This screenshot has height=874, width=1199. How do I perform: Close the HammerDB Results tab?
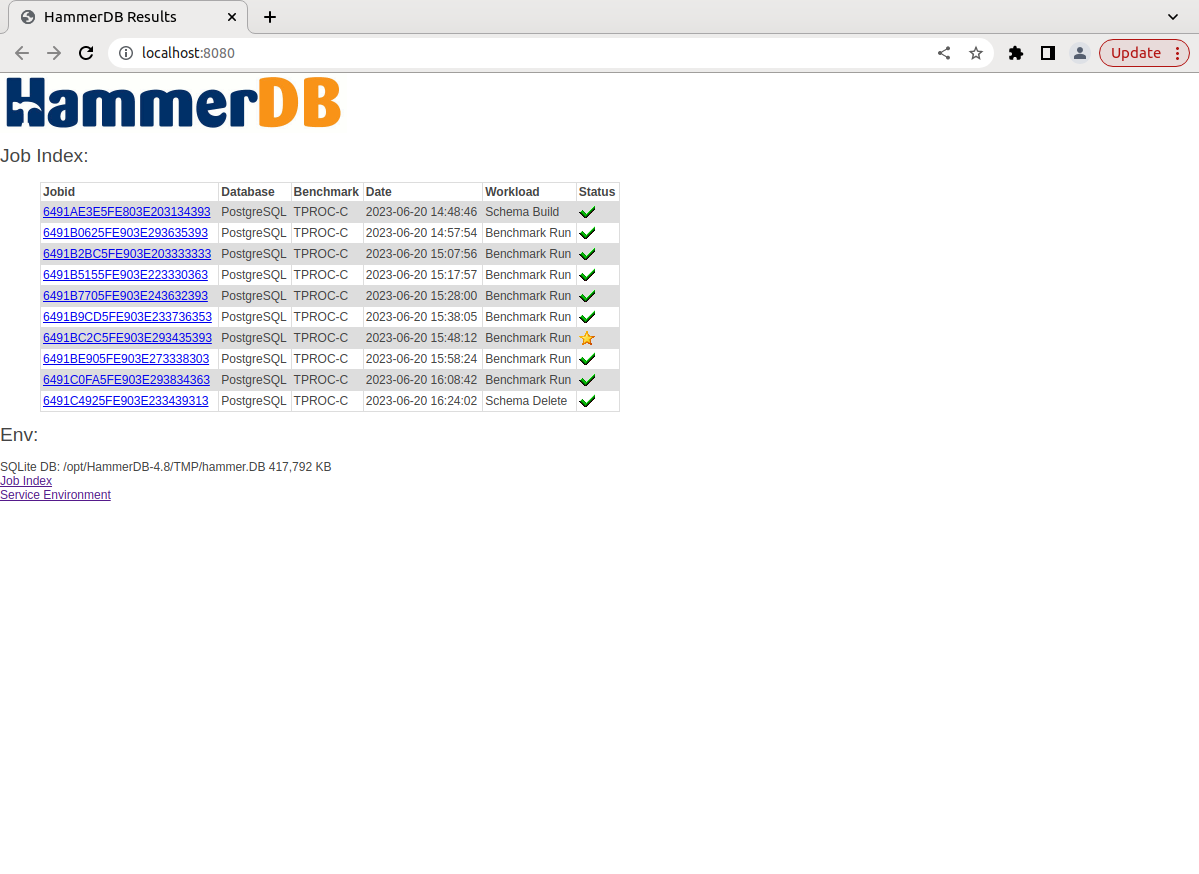pyautogui.click(x=232, y=17)
